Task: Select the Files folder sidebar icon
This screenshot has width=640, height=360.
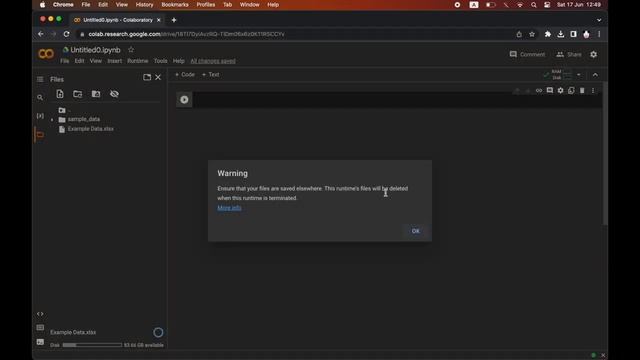Action: 40,134
